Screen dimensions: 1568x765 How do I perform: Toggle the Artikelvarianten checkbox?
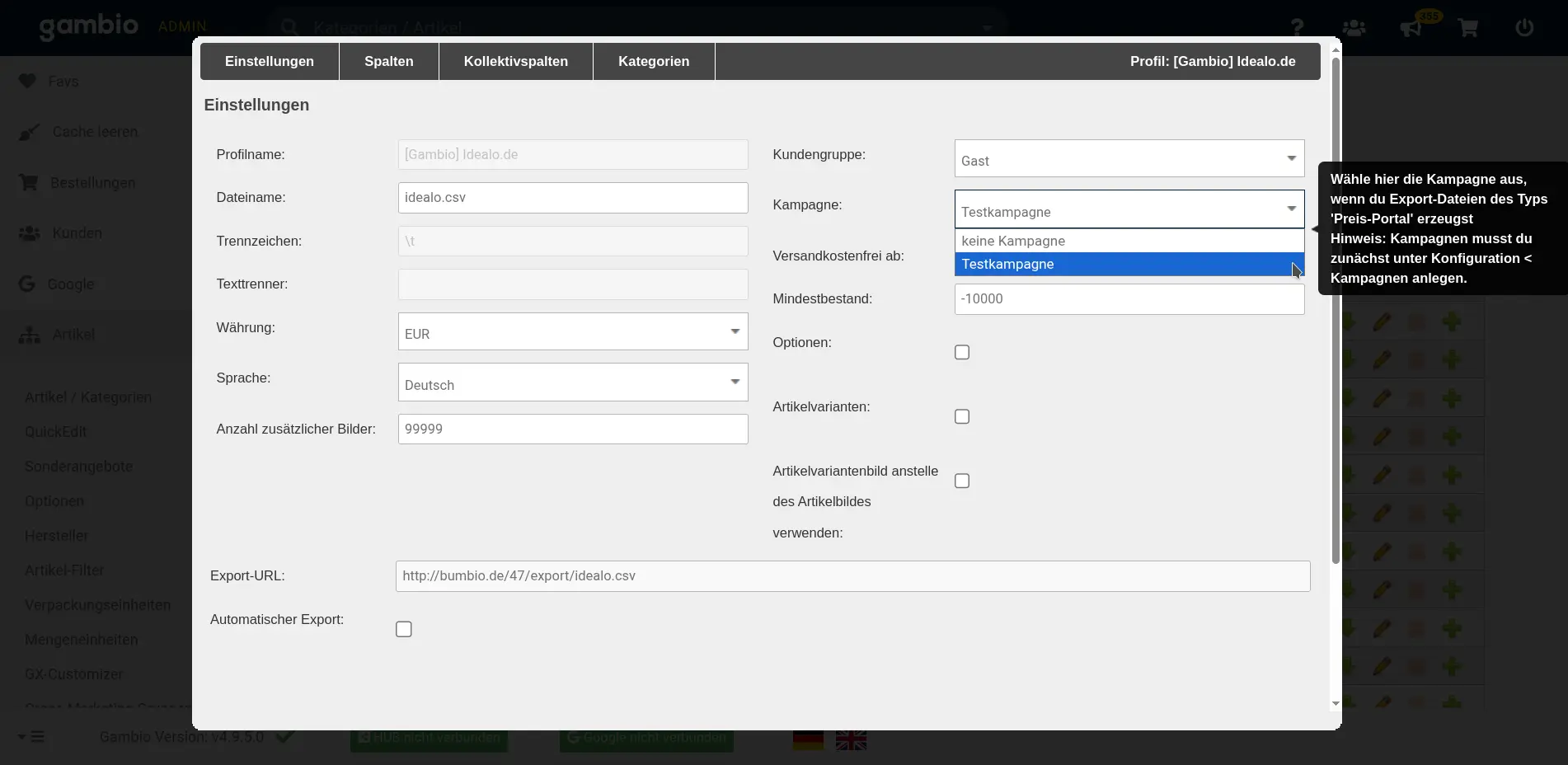pyautogui.click(x=962, y=417)
